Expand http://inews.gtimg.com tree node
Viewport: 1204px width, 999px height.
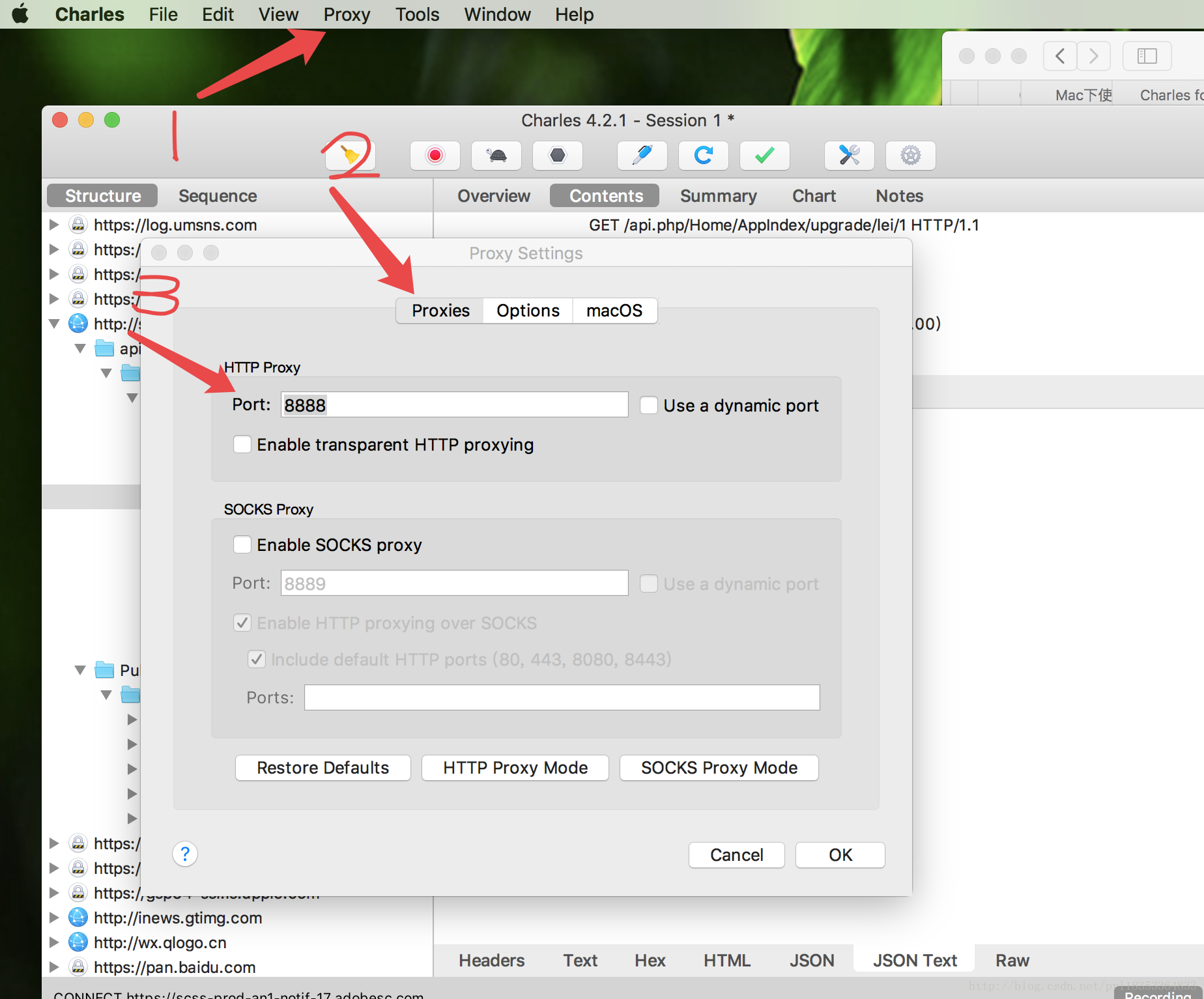tap(55, 918)
